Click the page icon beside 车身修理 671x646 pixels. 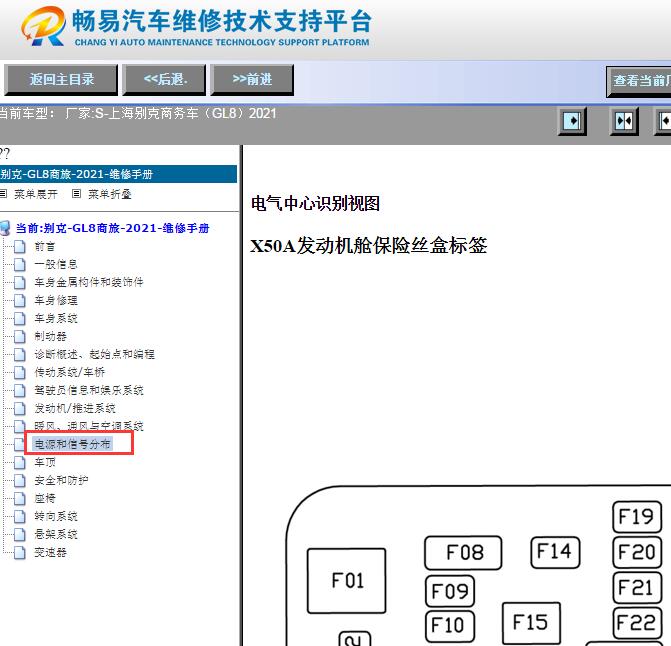pyautogui.click(x=19, y=301)
